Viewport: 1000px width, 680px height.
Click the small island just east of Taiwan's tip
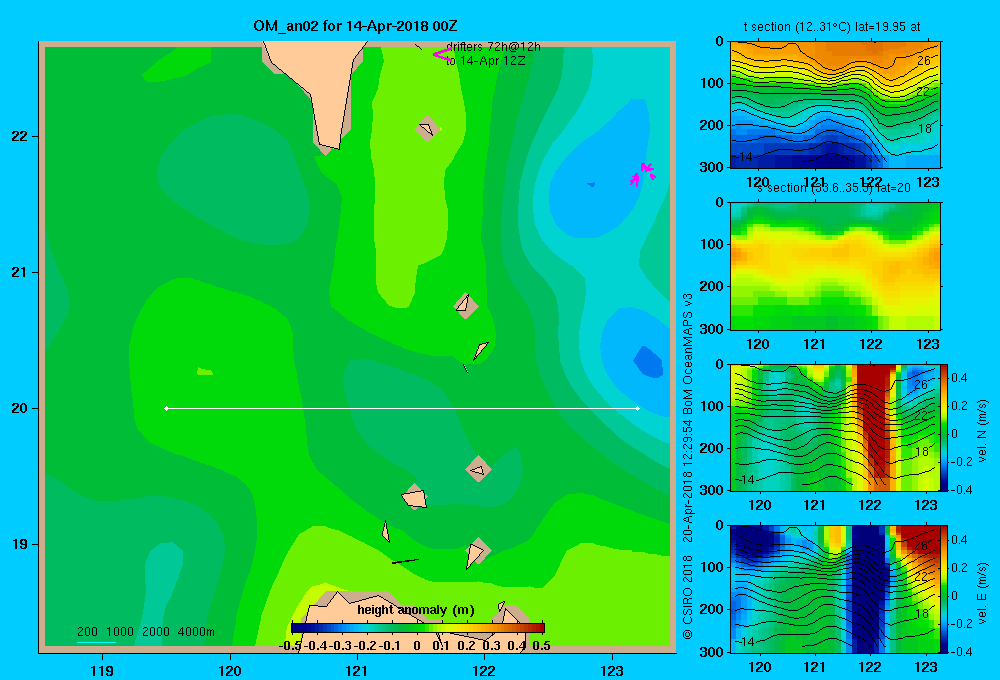(427, 129)
